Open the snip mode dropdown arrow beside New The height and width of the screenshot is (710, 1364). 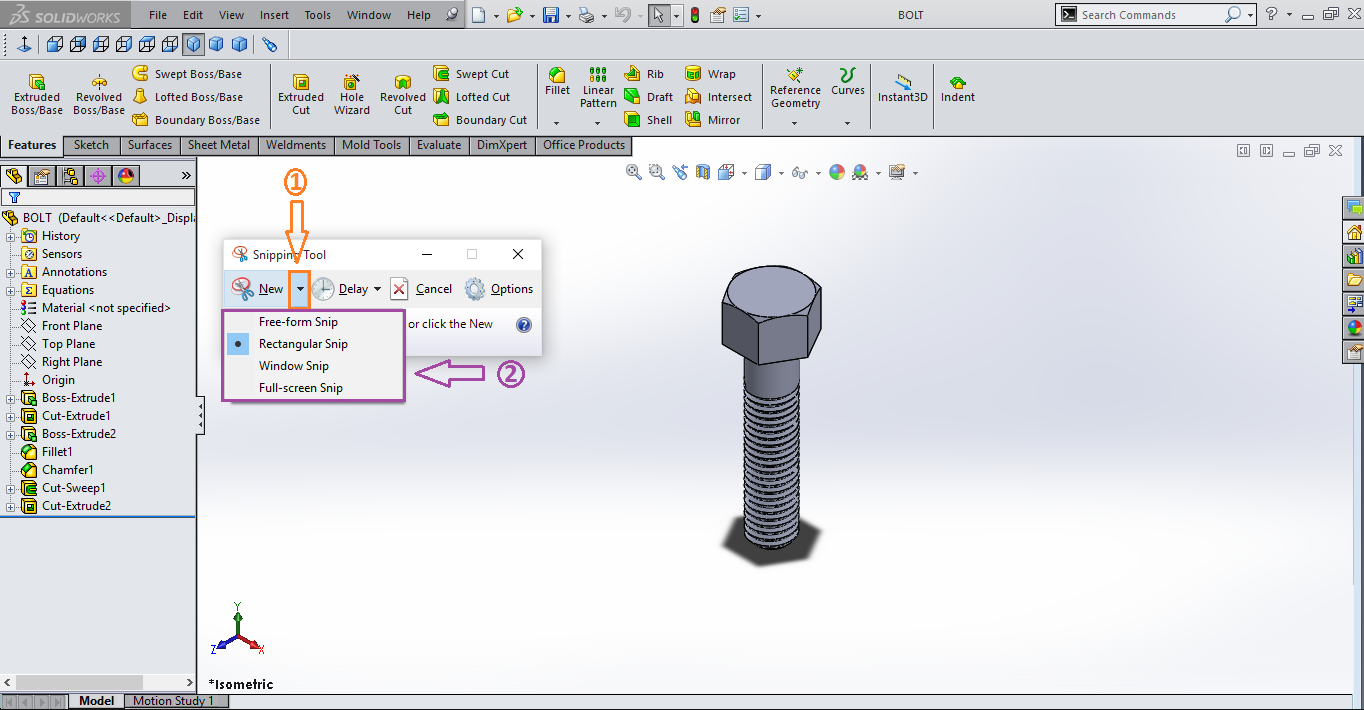[299, 289]
